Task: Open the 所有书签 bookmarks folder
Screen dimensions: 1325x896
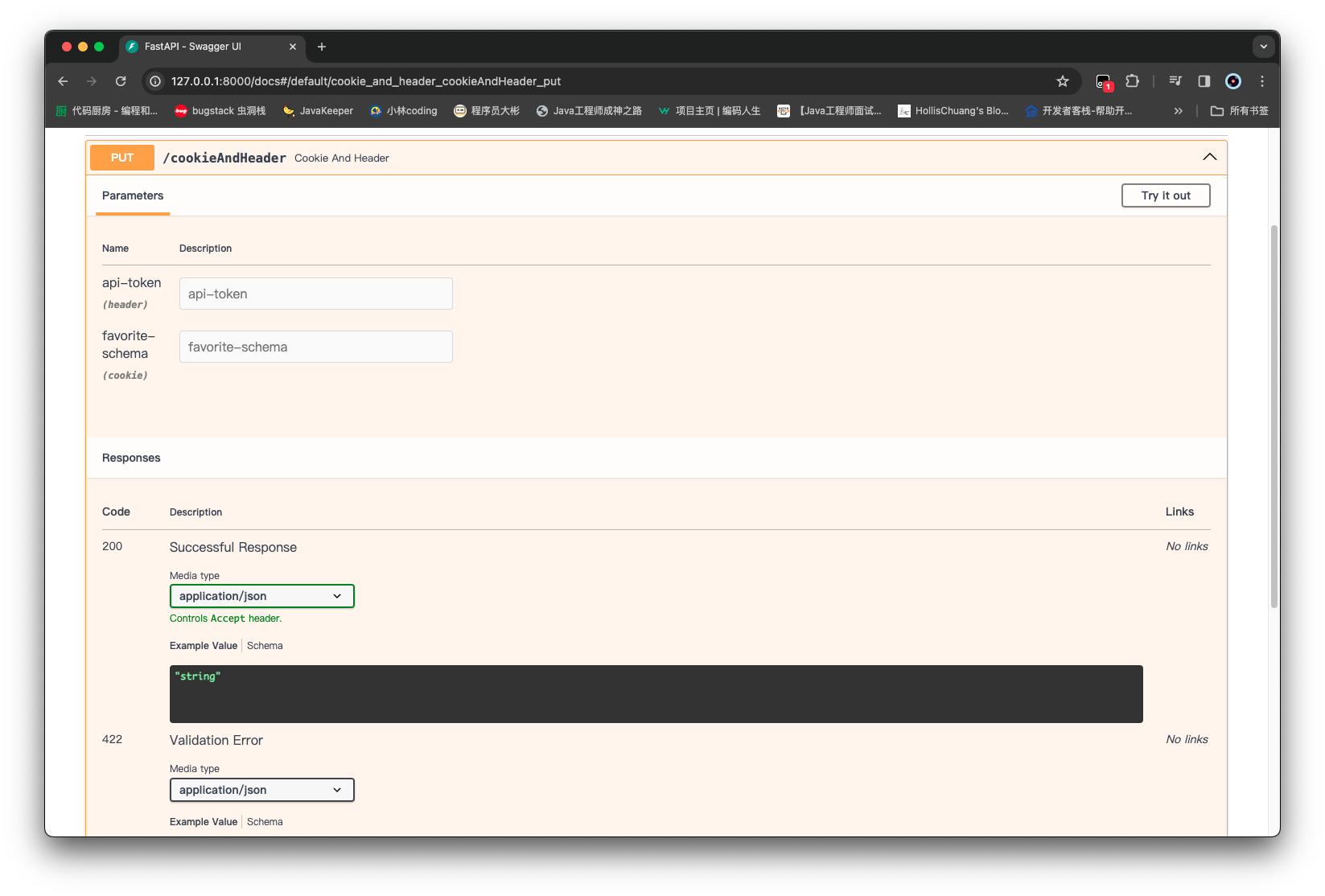Action: pos(1240,111)
